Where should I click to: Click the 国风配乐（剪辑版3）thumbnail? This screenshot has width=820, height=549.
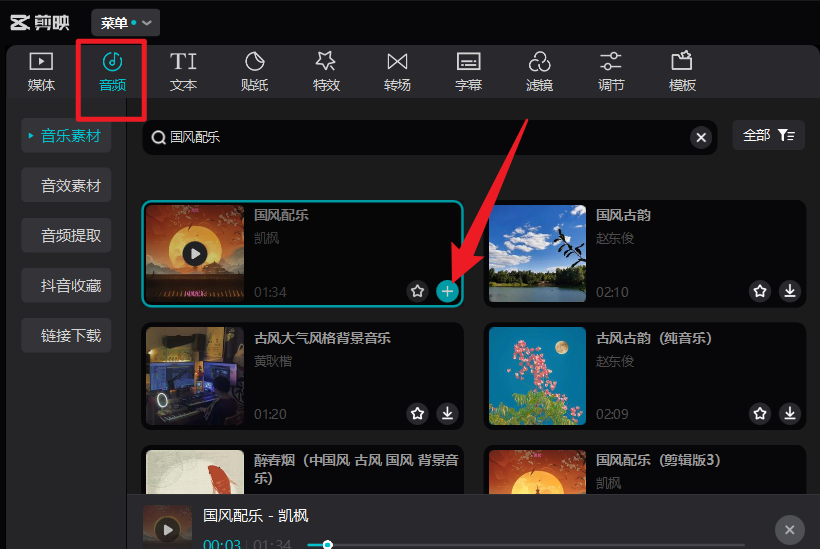[x=537, y=472]
